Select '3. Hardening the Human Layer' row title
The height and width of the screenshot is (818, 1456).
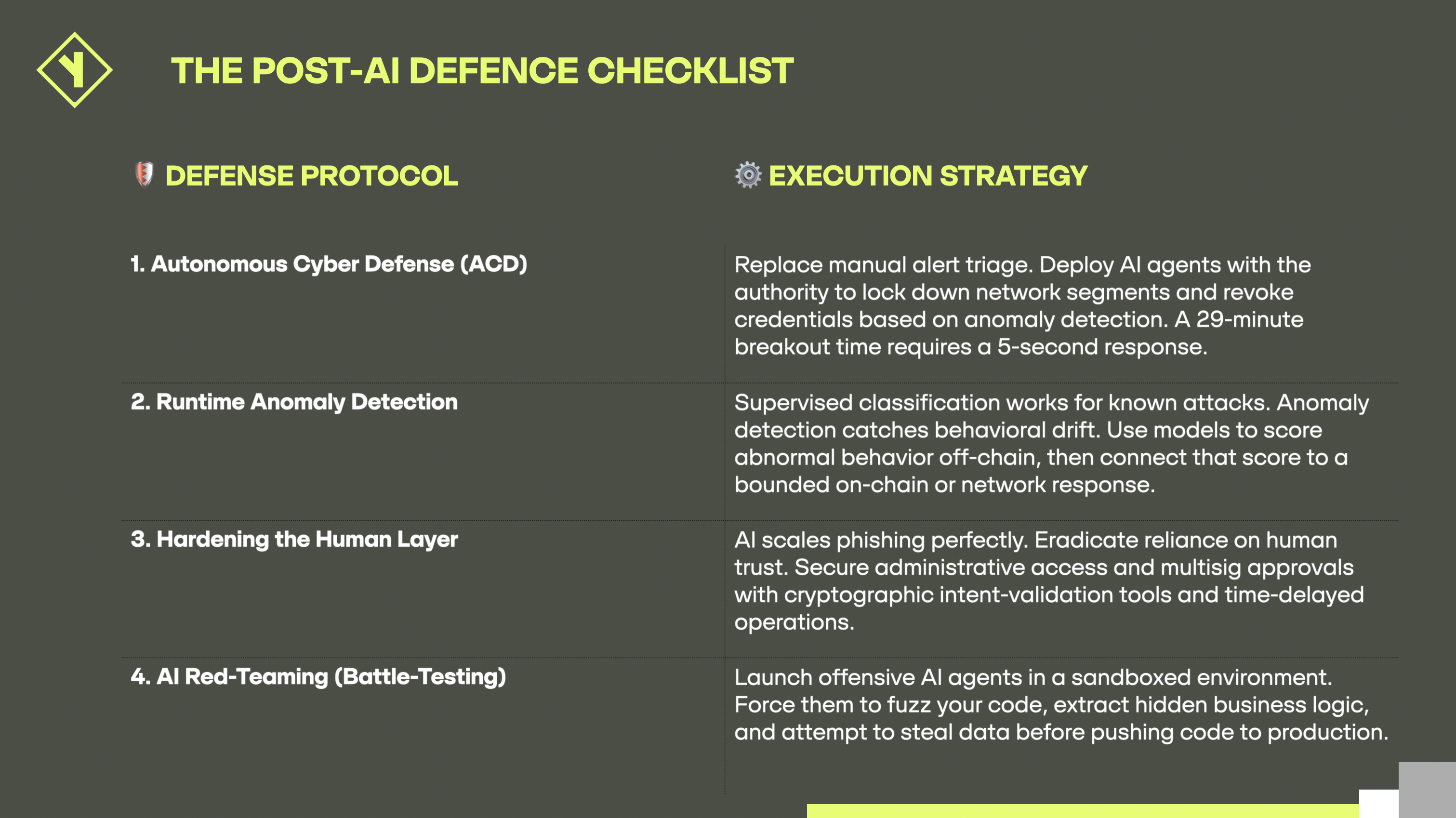point(294,539)
